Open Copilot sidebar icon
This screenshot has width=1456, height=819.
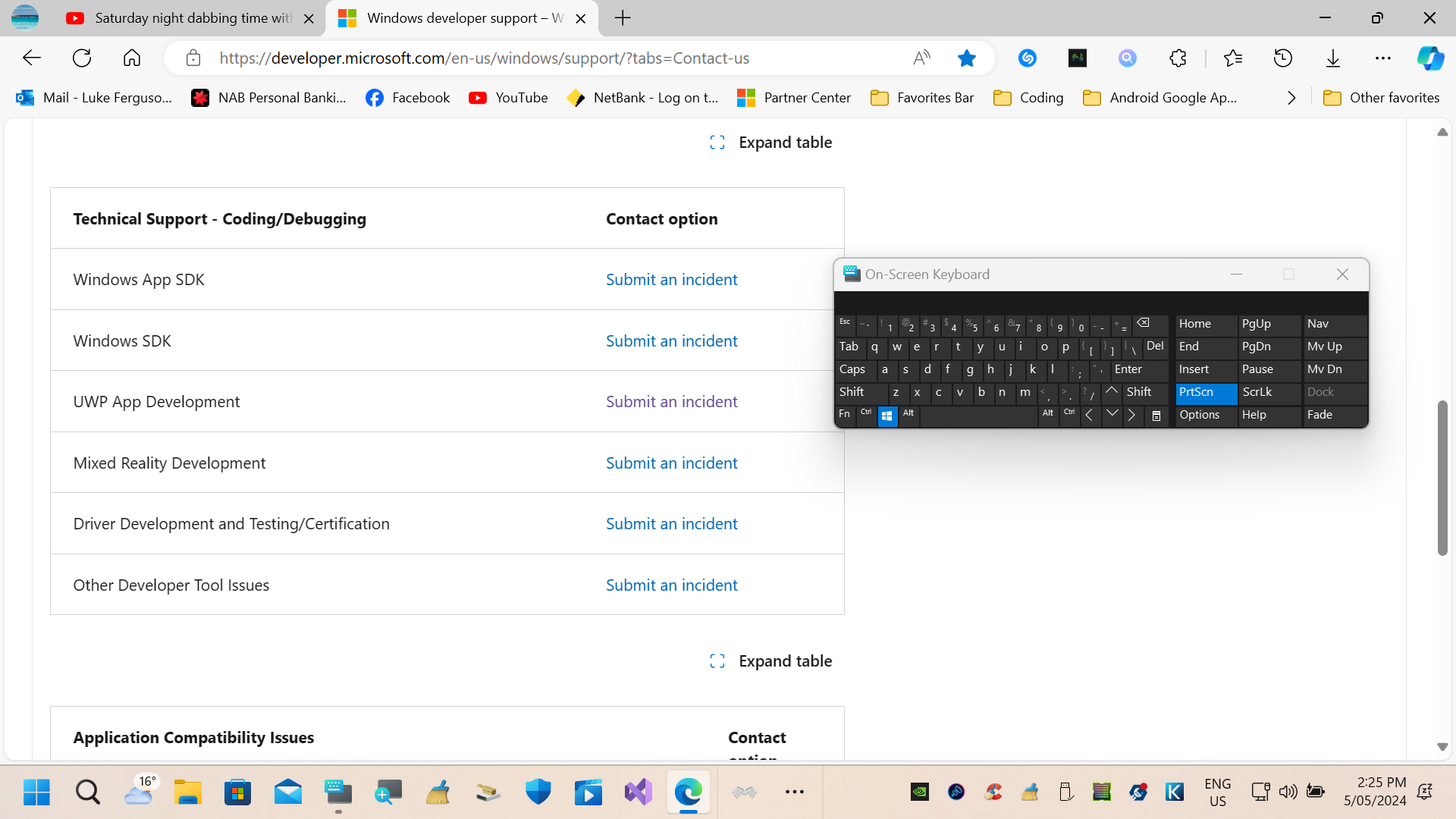[x=1430, y=58]
